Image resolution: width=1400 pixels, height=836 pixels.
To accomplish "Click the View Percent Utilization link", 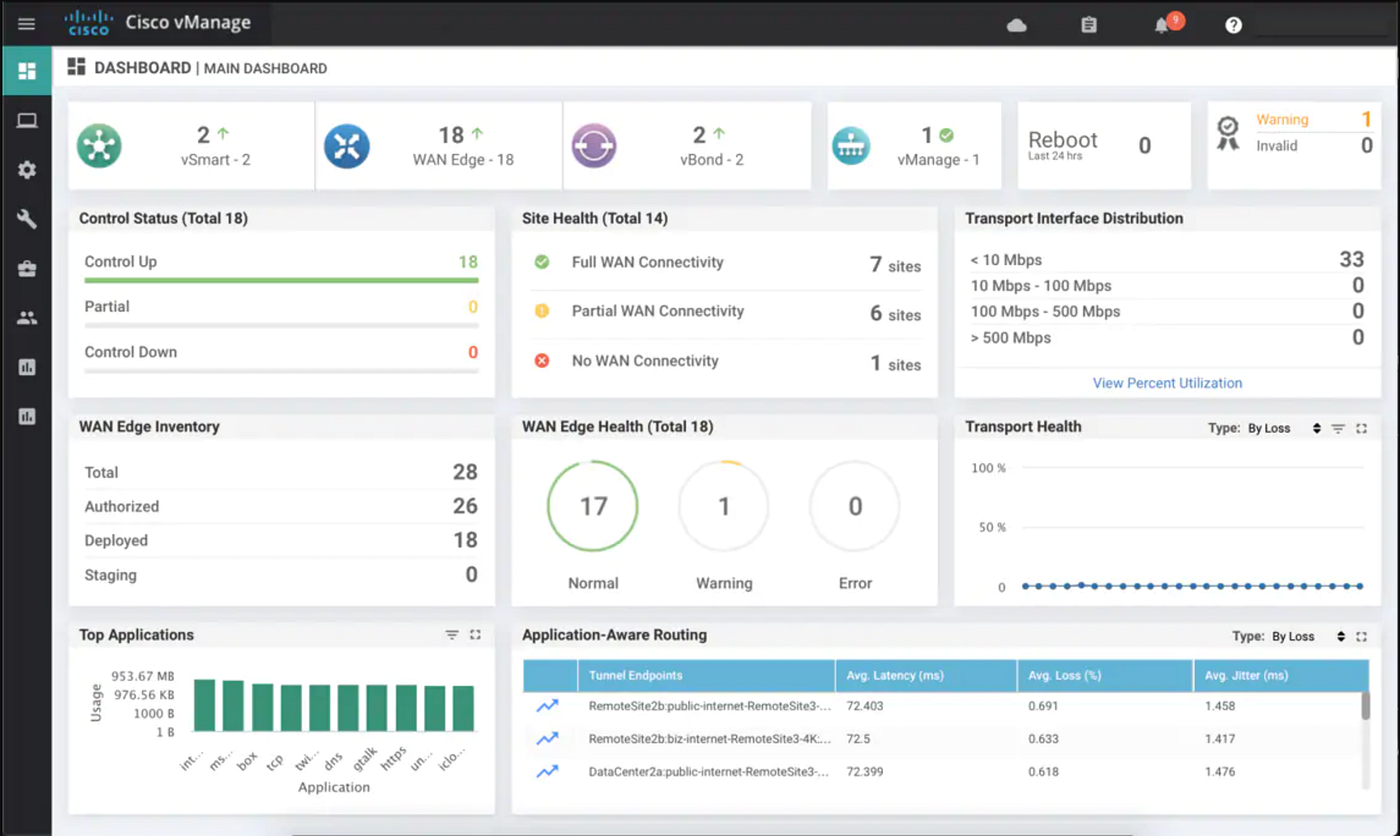I will 1167,383.
